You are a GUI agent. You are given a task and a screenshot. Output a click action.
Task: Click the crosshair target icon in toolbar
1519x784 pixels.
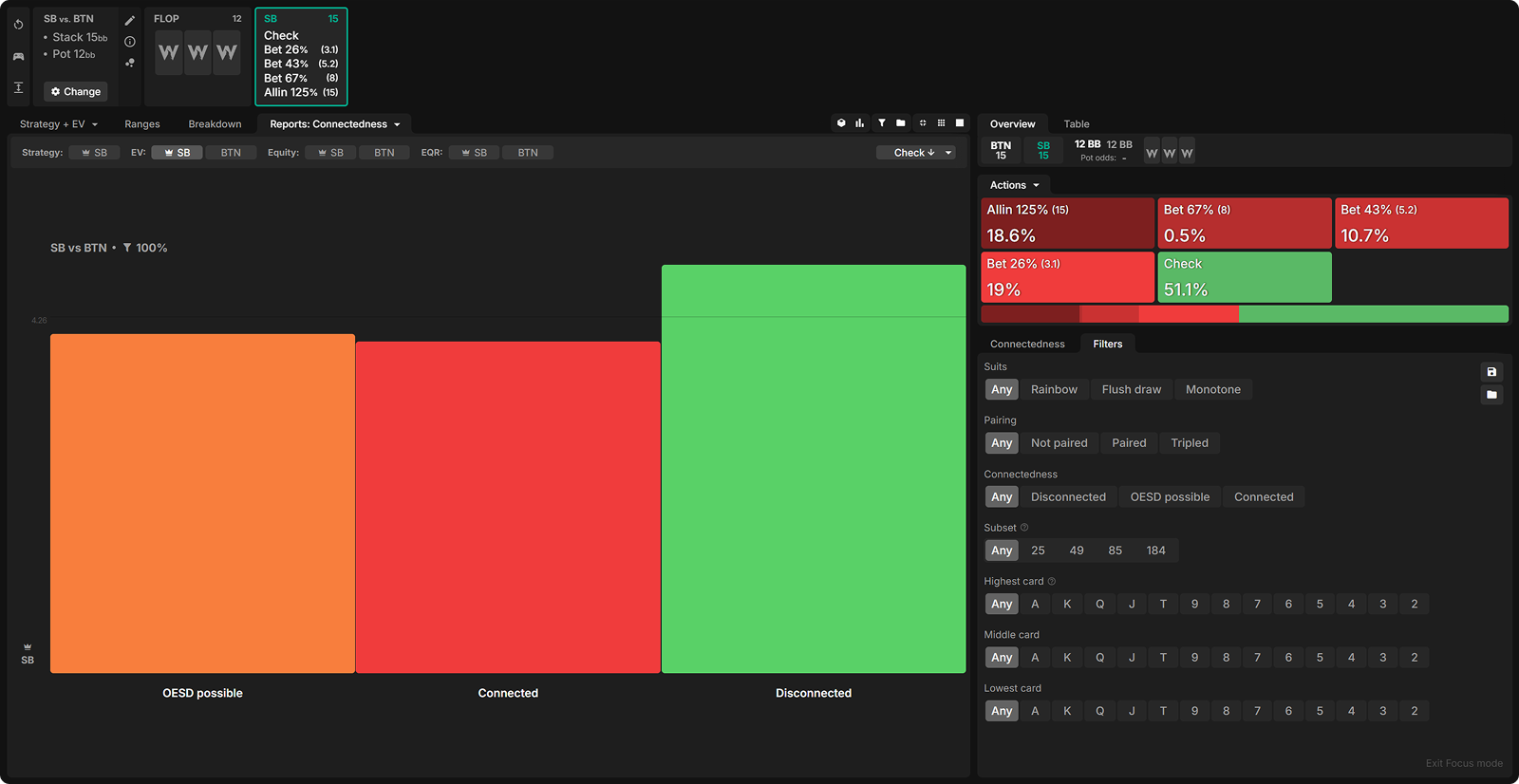click(922, 123)
